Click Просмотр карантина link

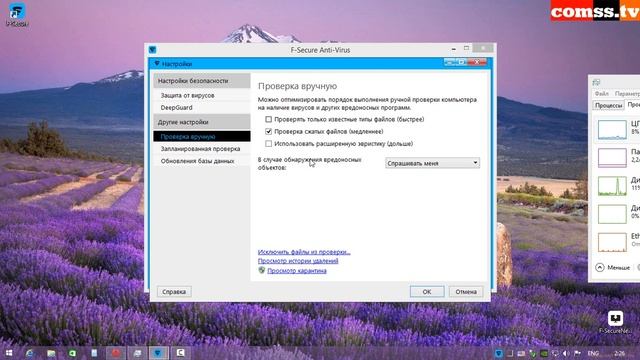pyautogui.click(x=297, y=270)
